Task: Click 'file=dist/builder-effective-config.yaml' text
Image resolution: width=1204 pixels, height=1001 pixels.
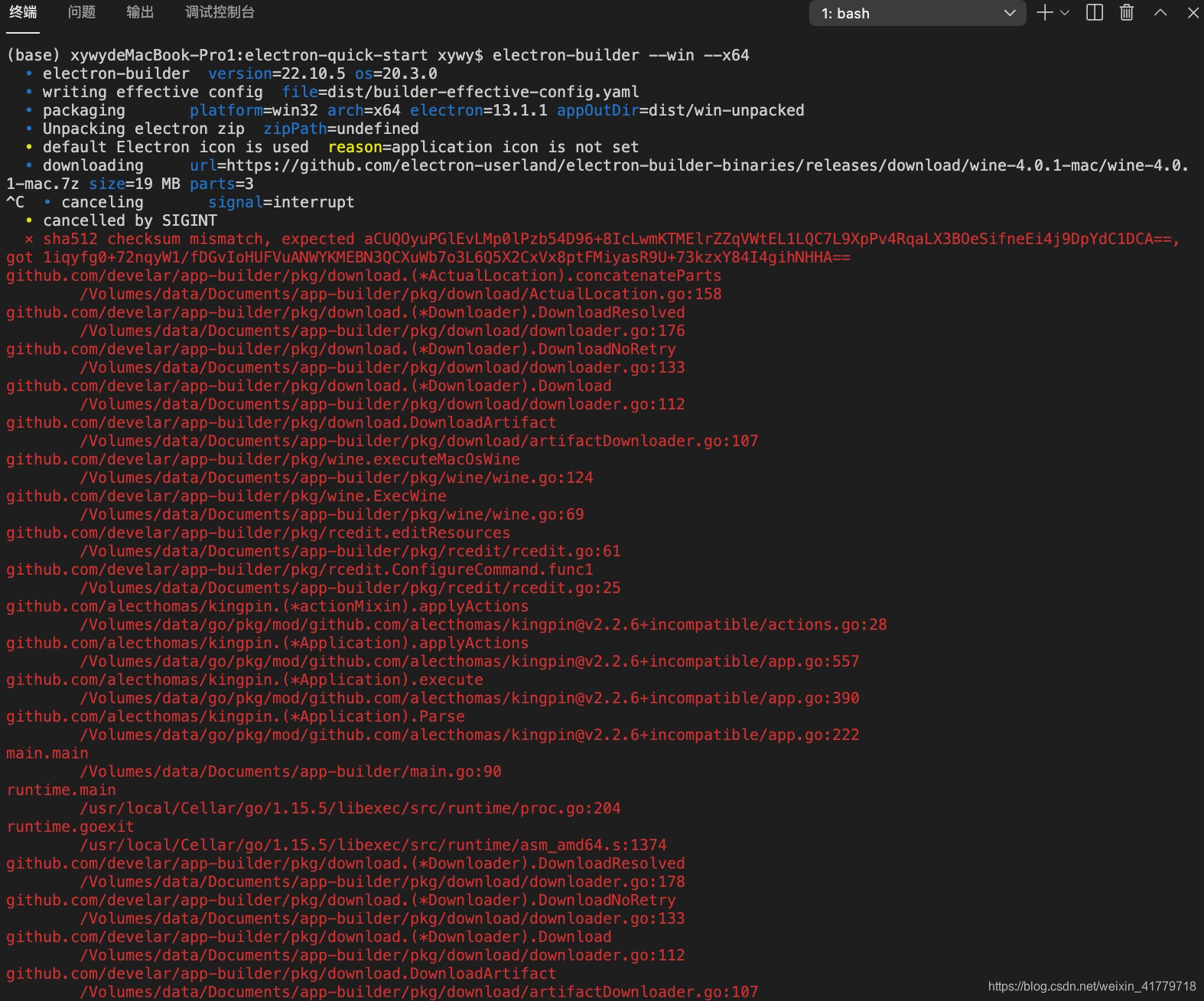Action: (460, 92)
